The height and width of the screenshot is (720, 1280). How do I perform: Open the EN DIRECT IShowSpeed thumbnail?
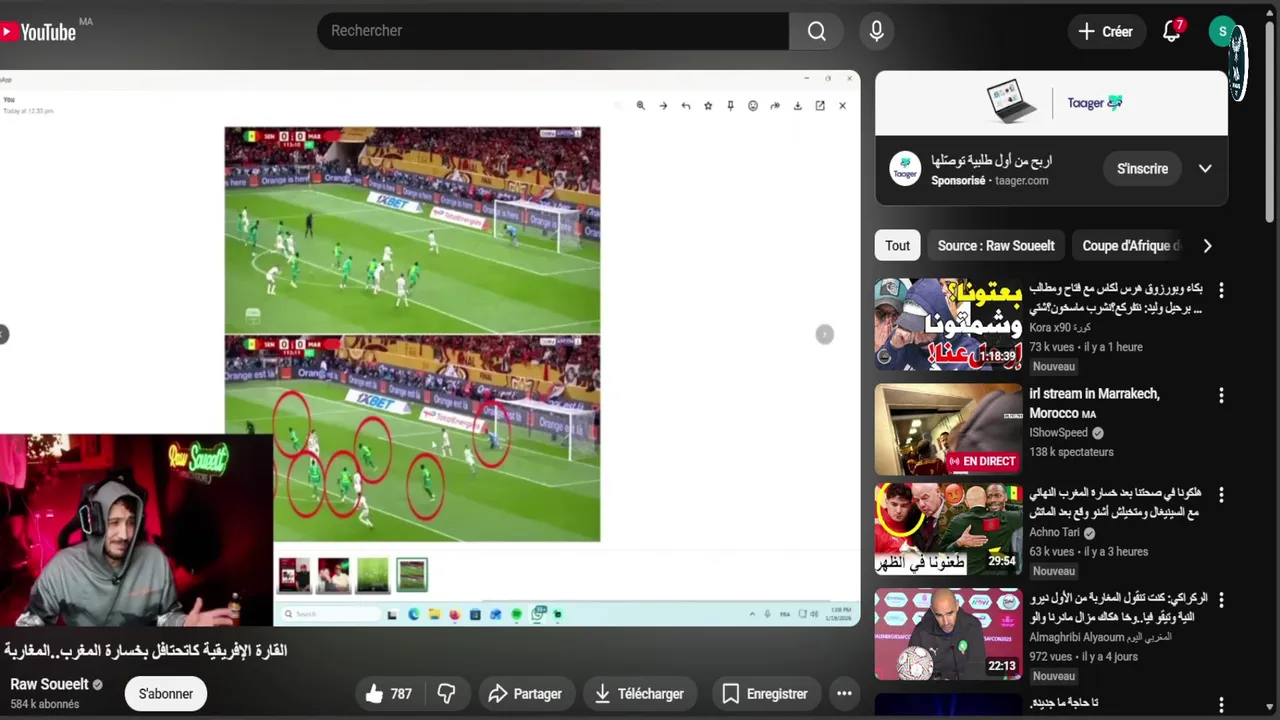click(948, 429)
